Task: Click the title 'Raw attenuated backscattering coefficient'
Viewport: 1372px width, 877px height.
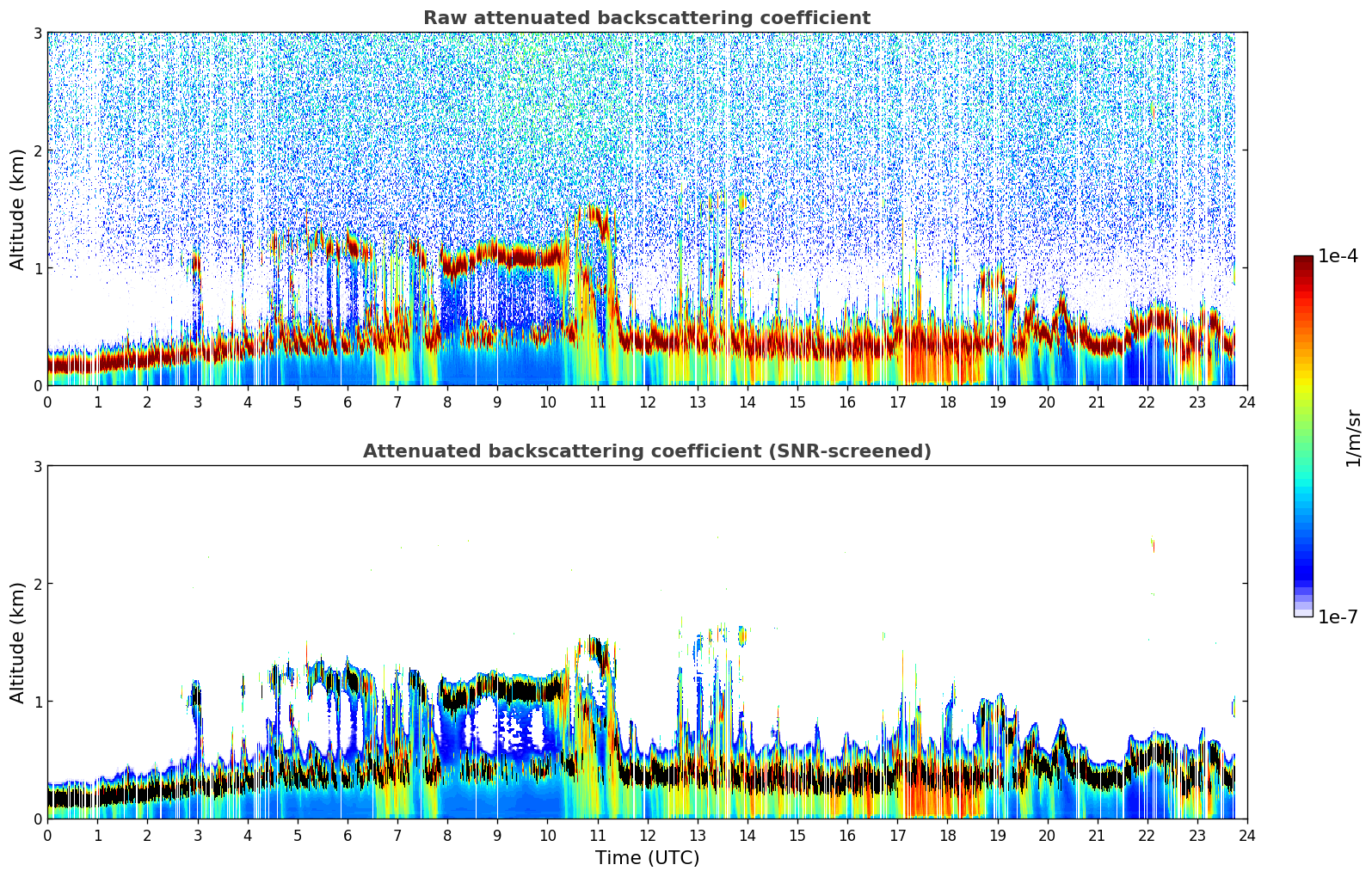Action: click(x=646, y=18)
